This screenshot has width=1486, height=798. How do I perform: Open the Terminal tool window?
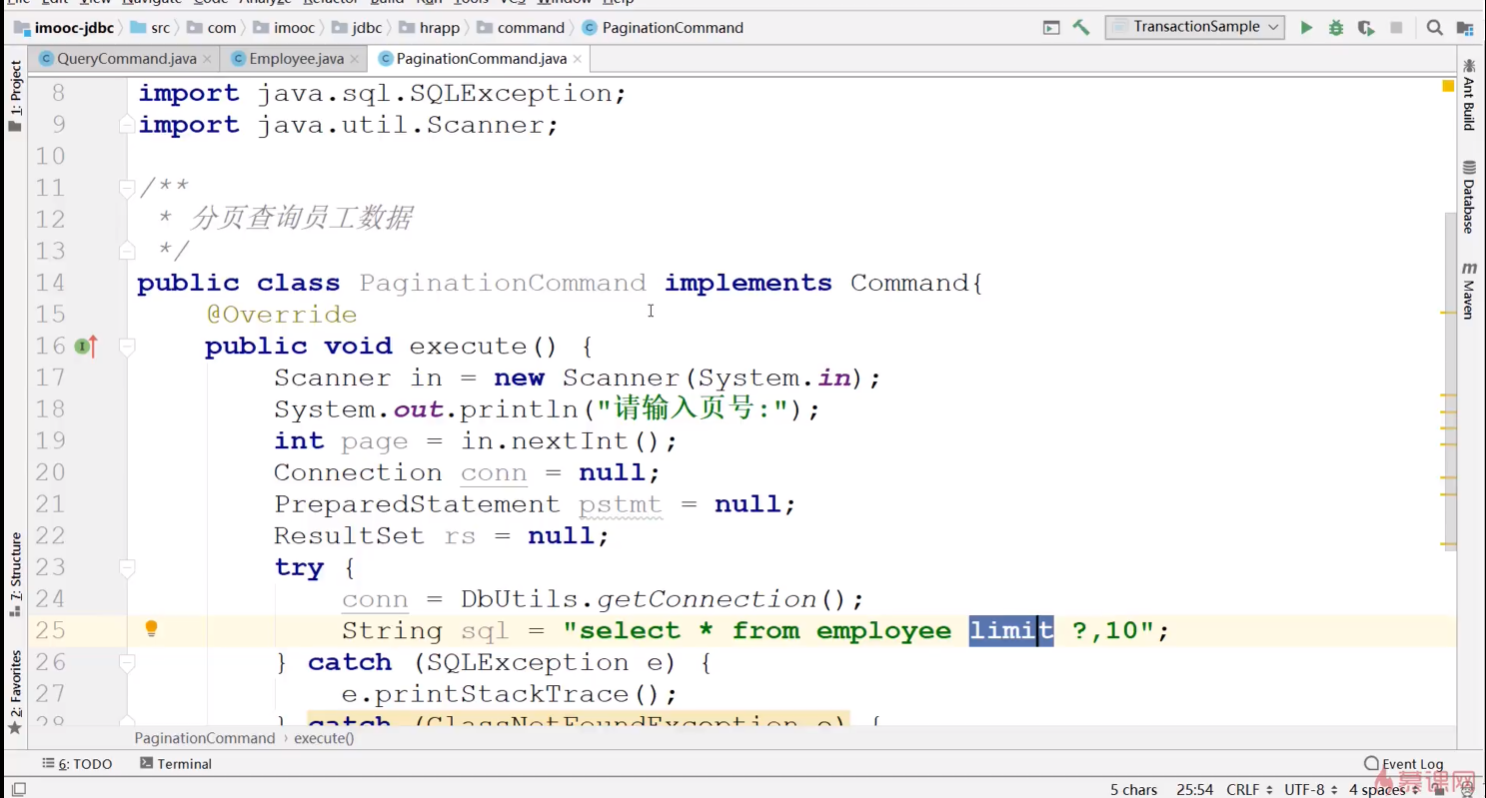pos(176,764)
